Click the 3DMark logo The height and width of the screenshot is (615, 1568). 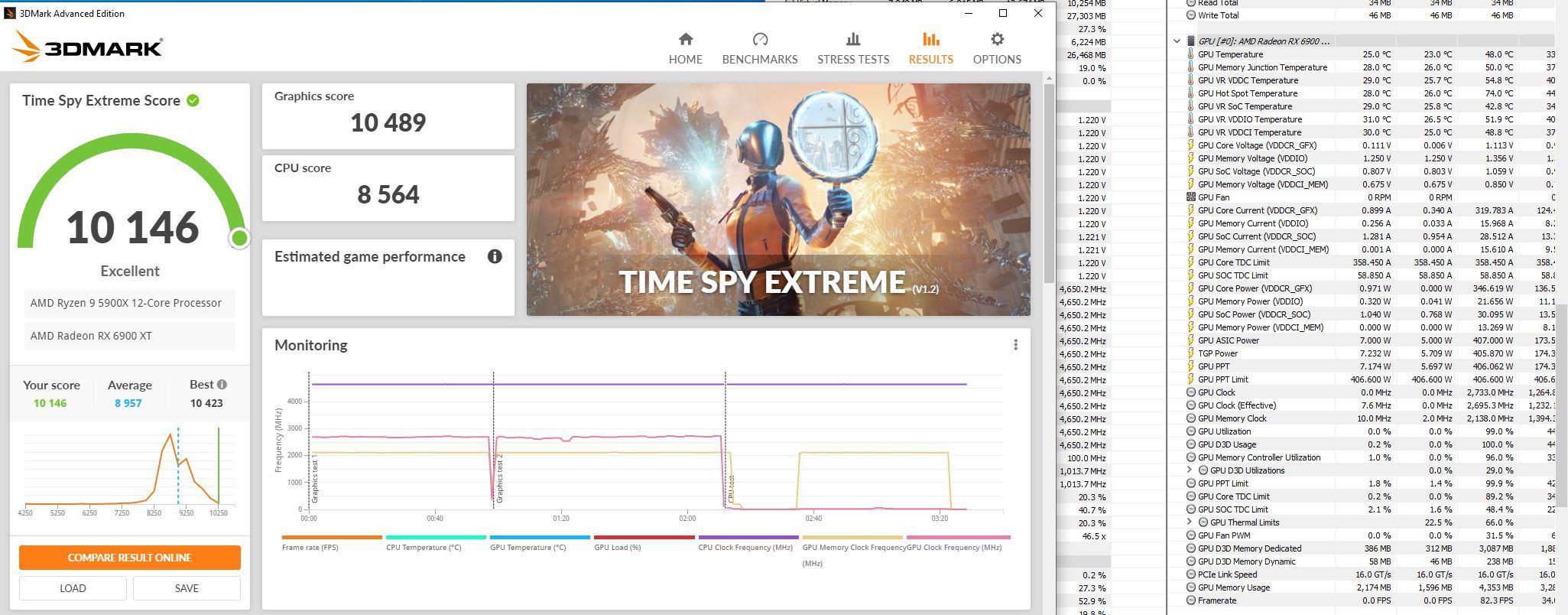87,47
